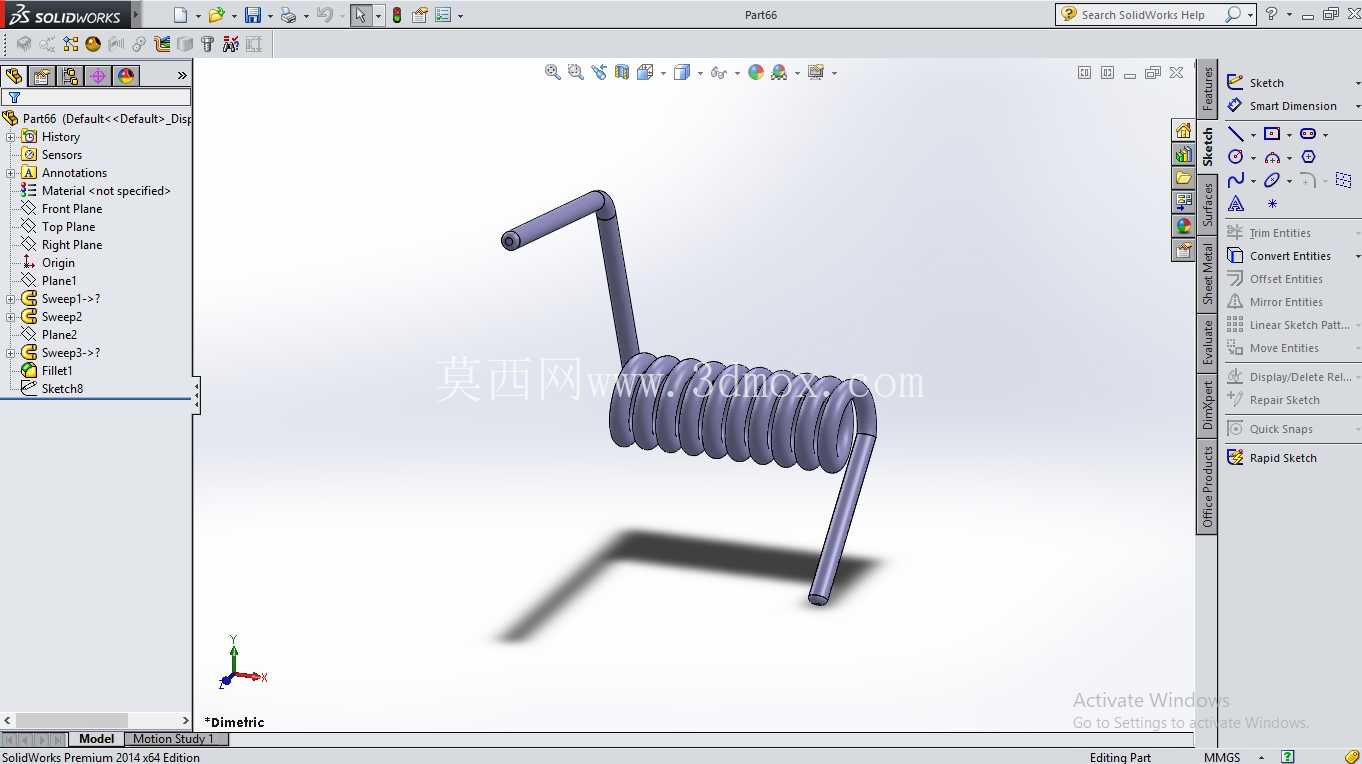
Task: Open the DisplayManager tab icon
Action: point(126,76)
